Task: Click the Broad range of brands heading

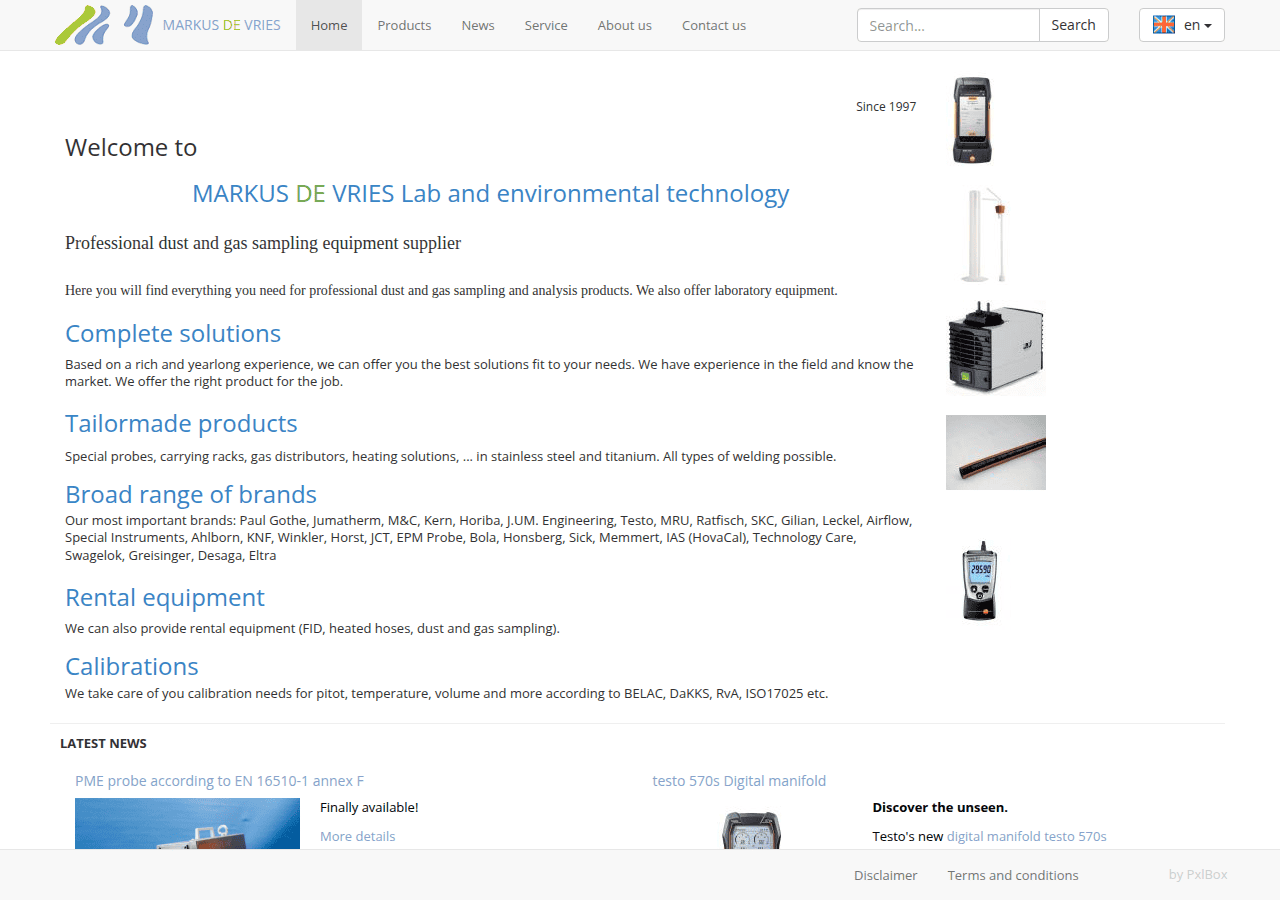Action: click(191, 494)
